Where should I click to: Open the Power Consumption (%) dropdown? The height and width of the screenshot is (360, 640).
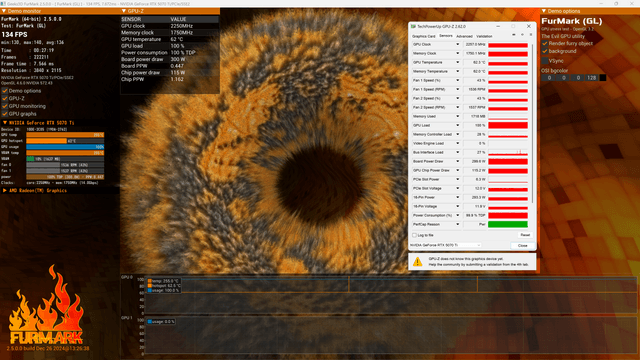click(457, 215)
